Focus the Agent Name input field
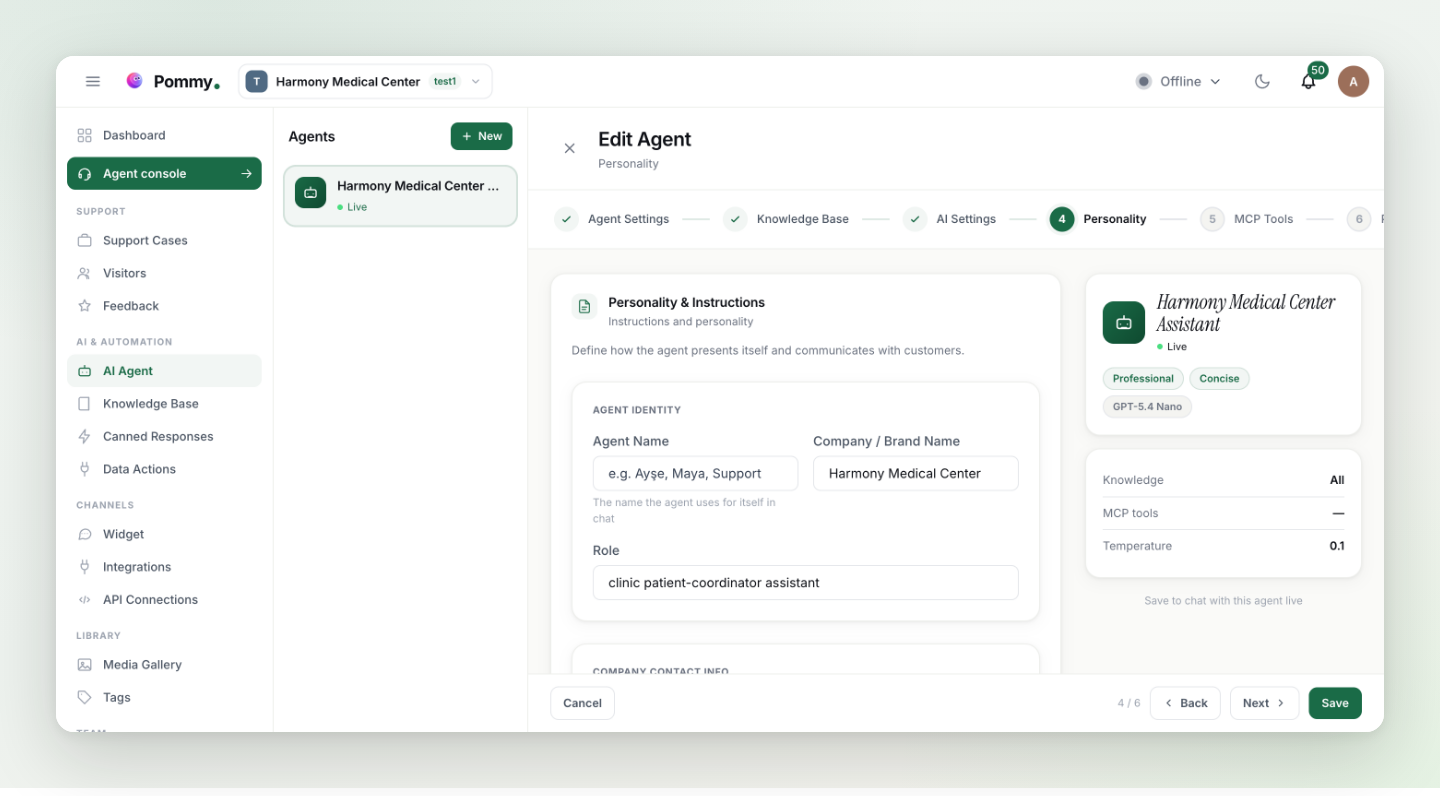 pyautogui.click(x=695, y=474)
